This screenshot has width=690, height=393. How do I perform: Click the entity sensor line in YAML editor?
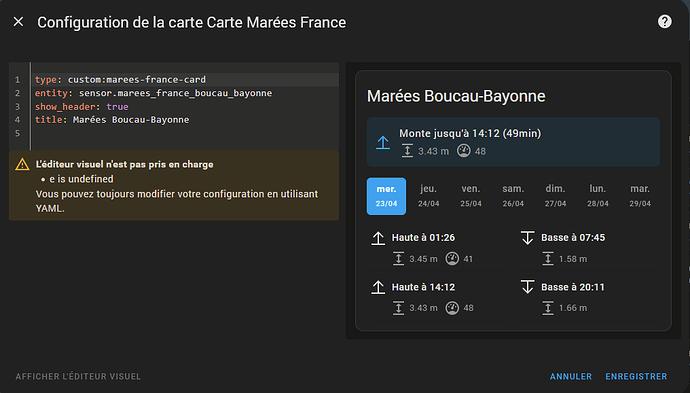153,93
